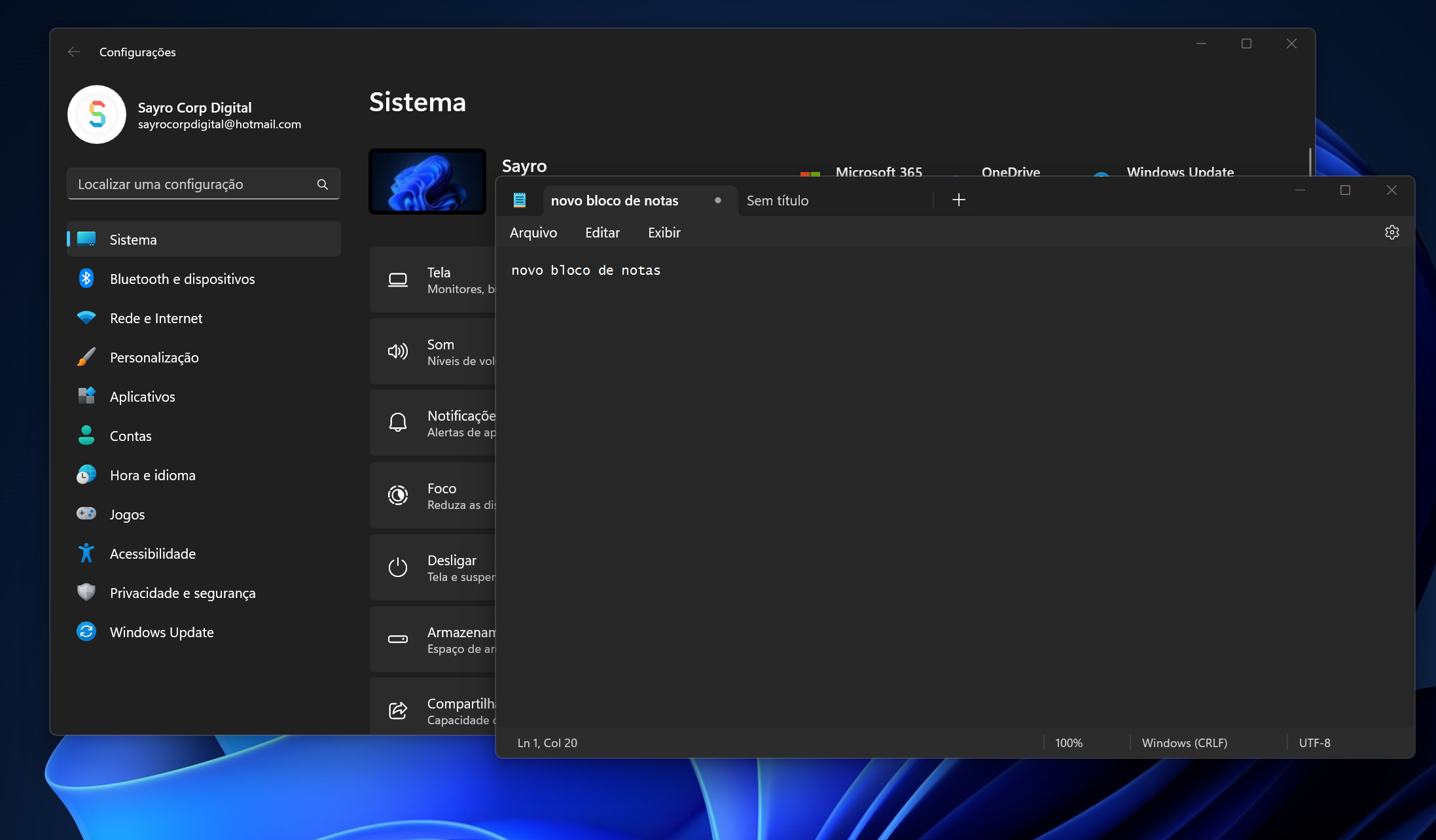This screenshot has width=1436, height=840.
Task: Go back in Configurações window
Action: click(x=74, y=52)
